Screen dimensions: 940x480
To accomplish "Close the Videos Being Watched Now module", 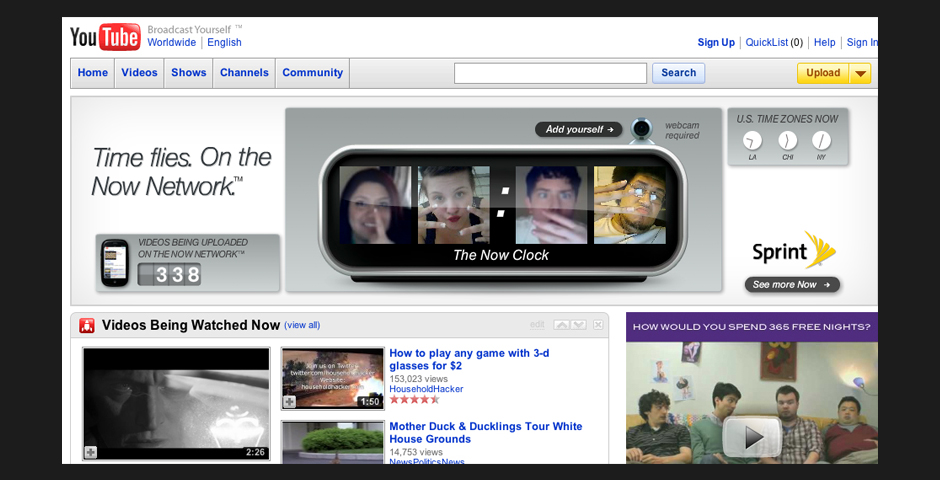I will [x=598, y=325].
